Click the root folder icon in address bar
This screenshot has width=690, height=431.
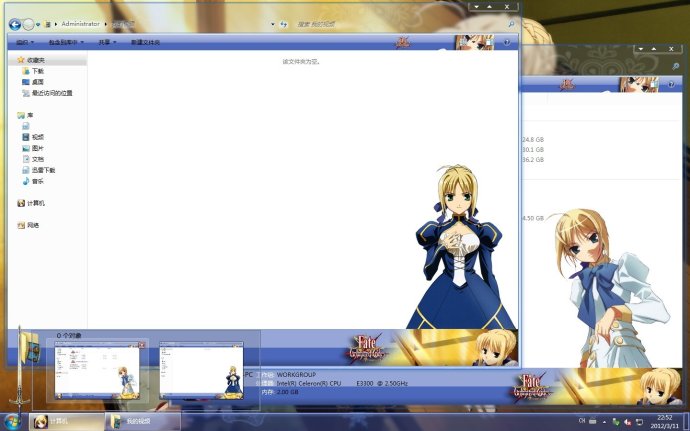click(48, 24)
